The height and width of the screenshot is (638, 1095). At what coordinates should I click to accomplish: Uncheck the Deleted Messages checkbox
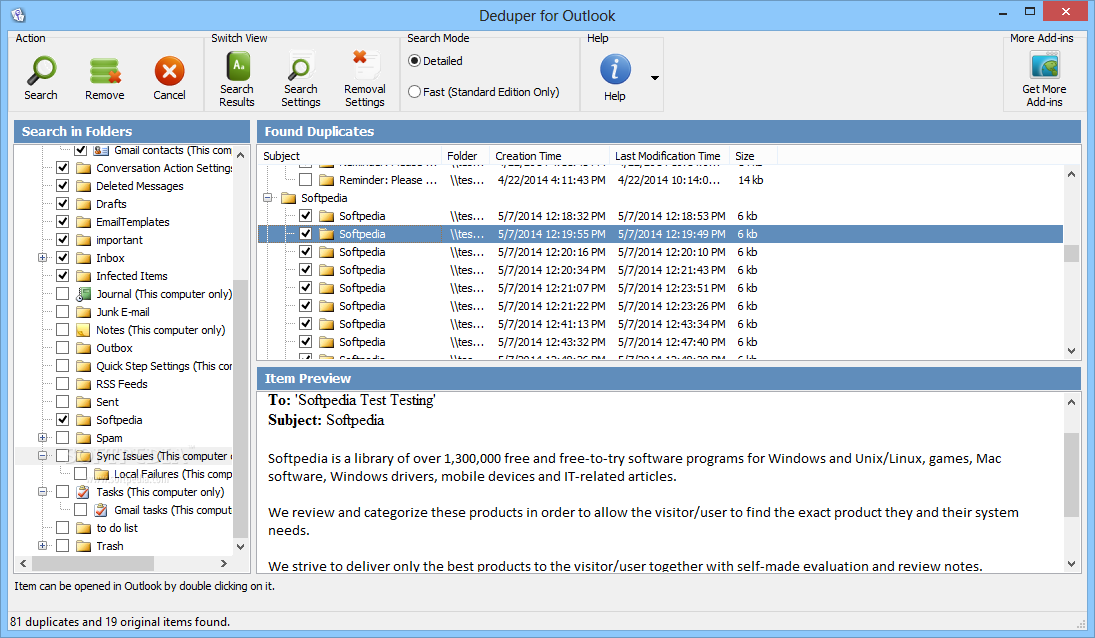coord(63,186)
